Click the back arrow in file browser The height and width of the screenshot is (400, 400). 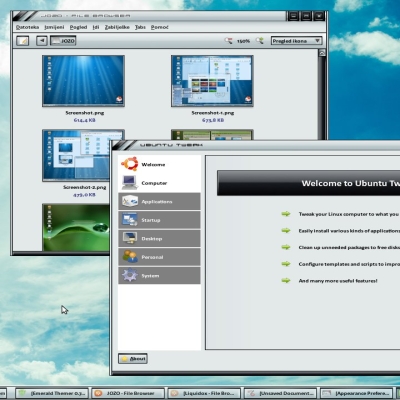click(42, 41)
